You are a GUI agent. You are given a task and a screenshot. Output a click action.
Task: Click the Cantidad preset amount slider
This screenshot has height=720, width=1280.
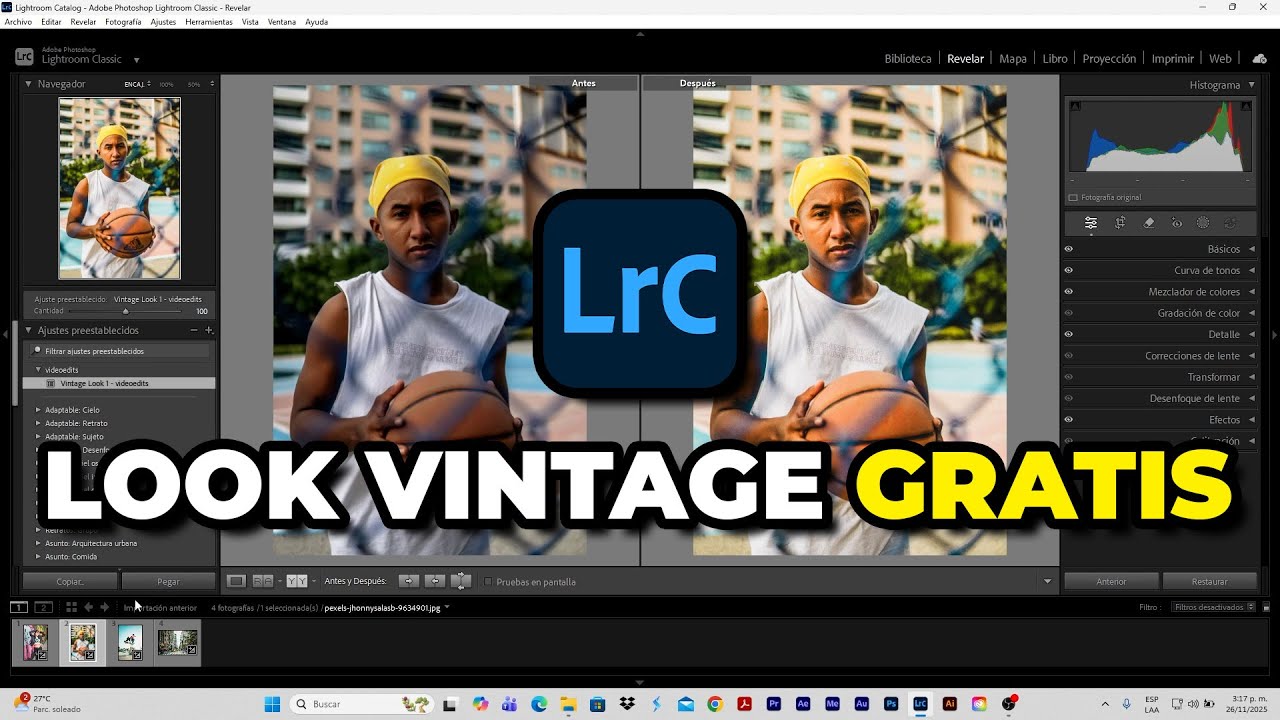click(125, 311)
